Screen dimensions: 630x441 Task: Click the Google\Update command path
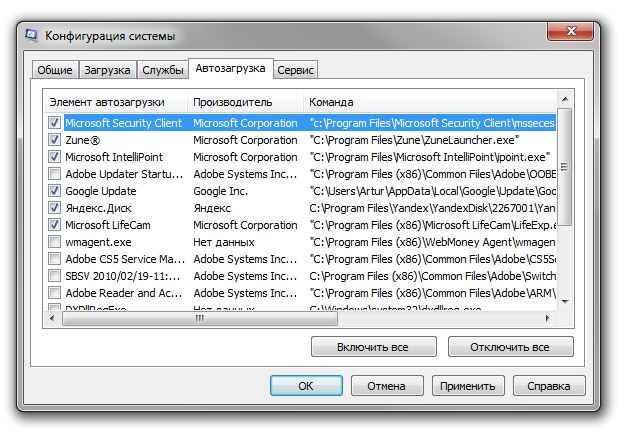(433, 191)
